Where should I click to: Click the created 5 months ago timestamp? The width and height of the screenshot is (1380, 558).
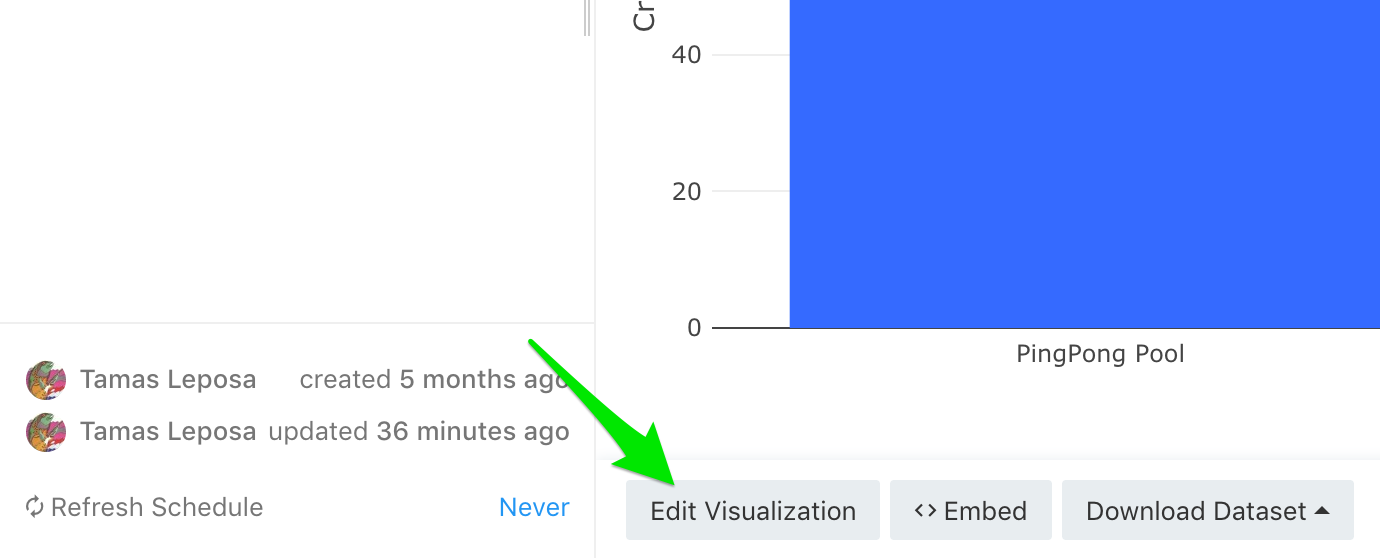click(435, 380)
